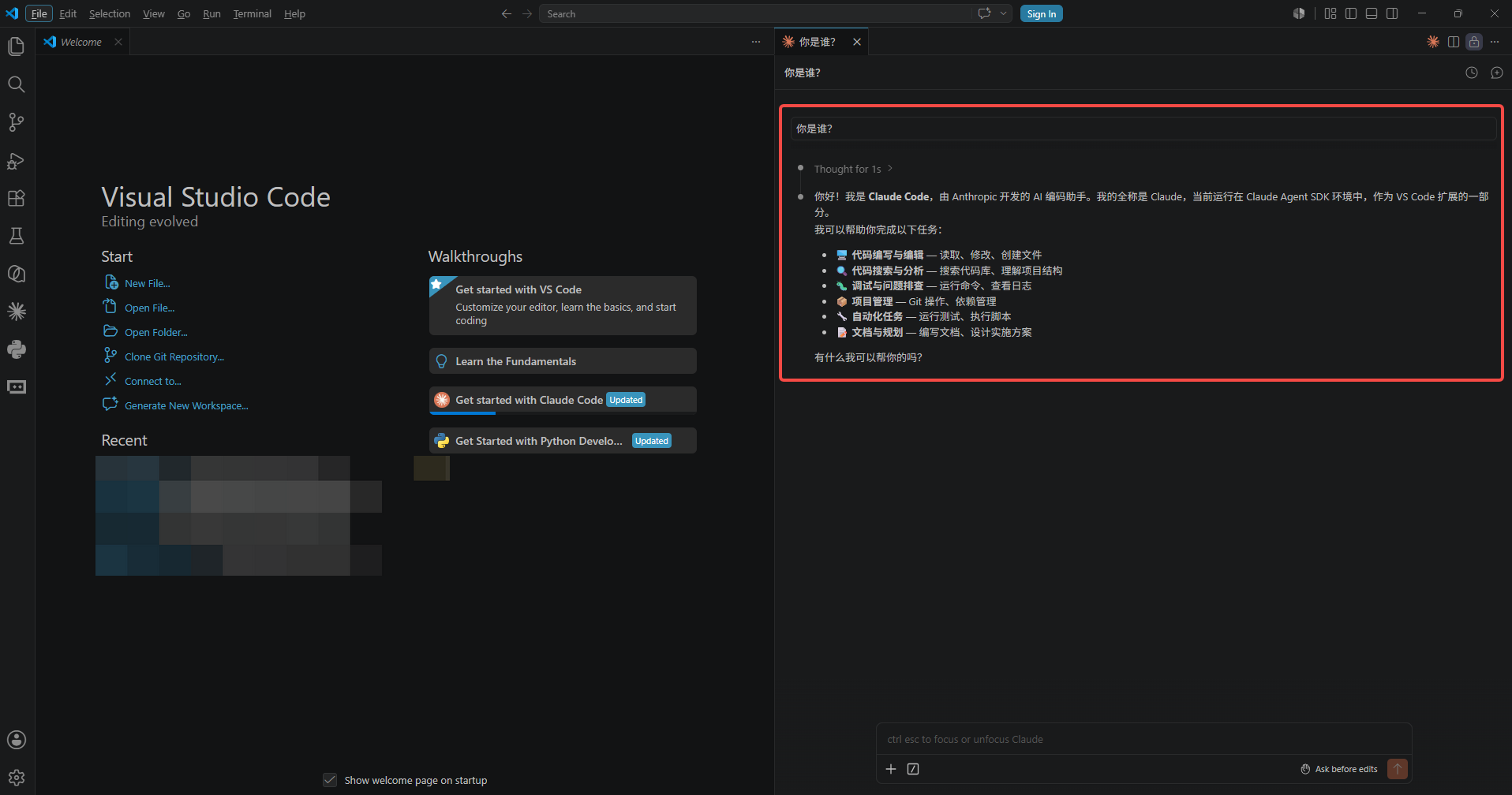Open the Testing flask view
Screen dimensions: 1512x795
coord(17,236)
